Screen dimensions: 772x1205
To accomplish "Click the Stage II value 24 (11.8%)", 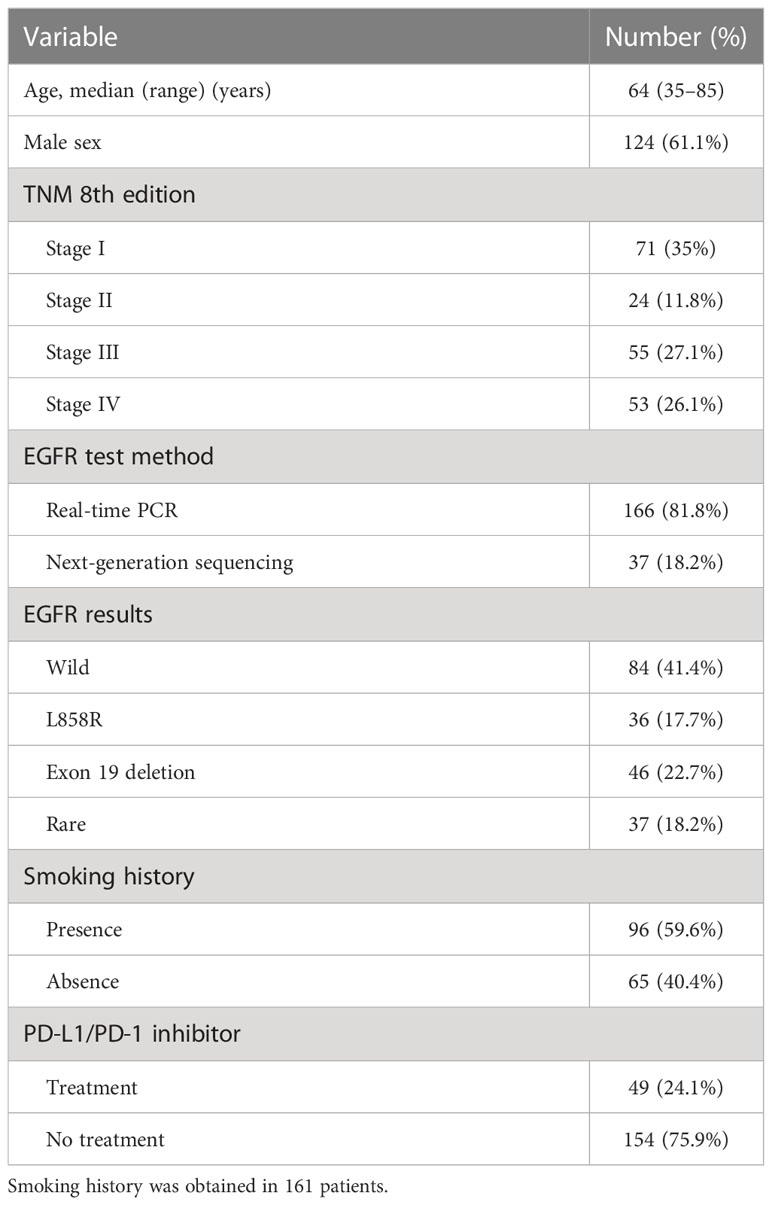I will (x=677, y=299).
